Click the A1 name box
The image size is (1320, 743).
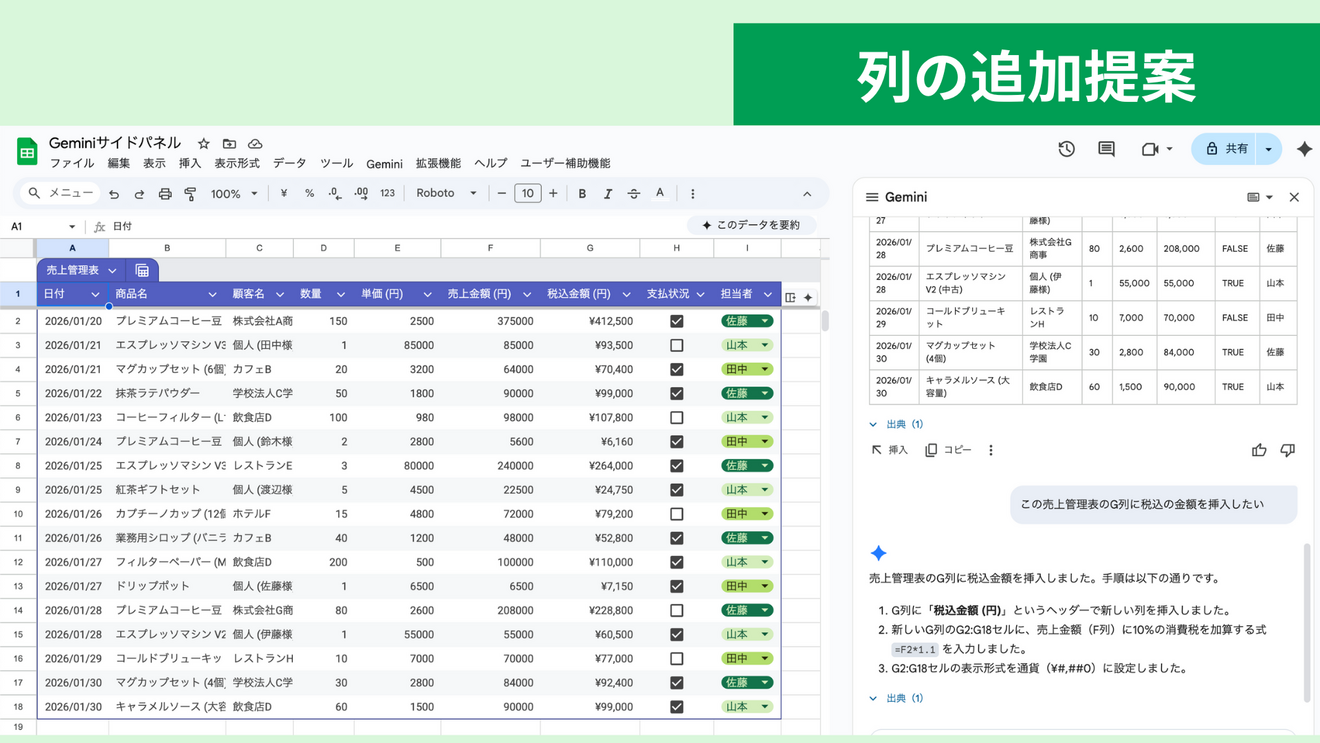pos(42,227)
